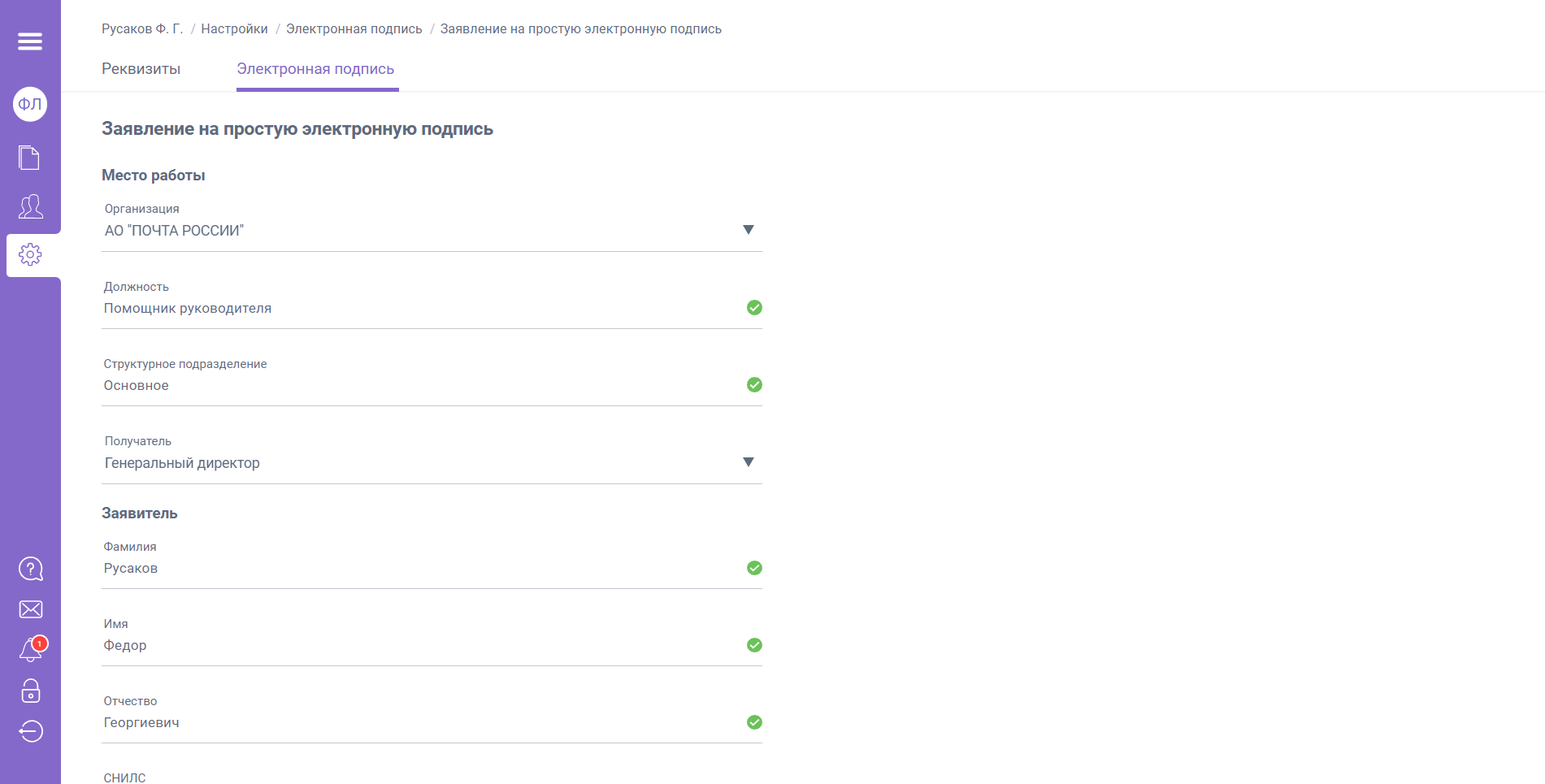Click the settings gear icon in the sidebar
This screenshot has height=784, width=1545.
pos(30,255)
